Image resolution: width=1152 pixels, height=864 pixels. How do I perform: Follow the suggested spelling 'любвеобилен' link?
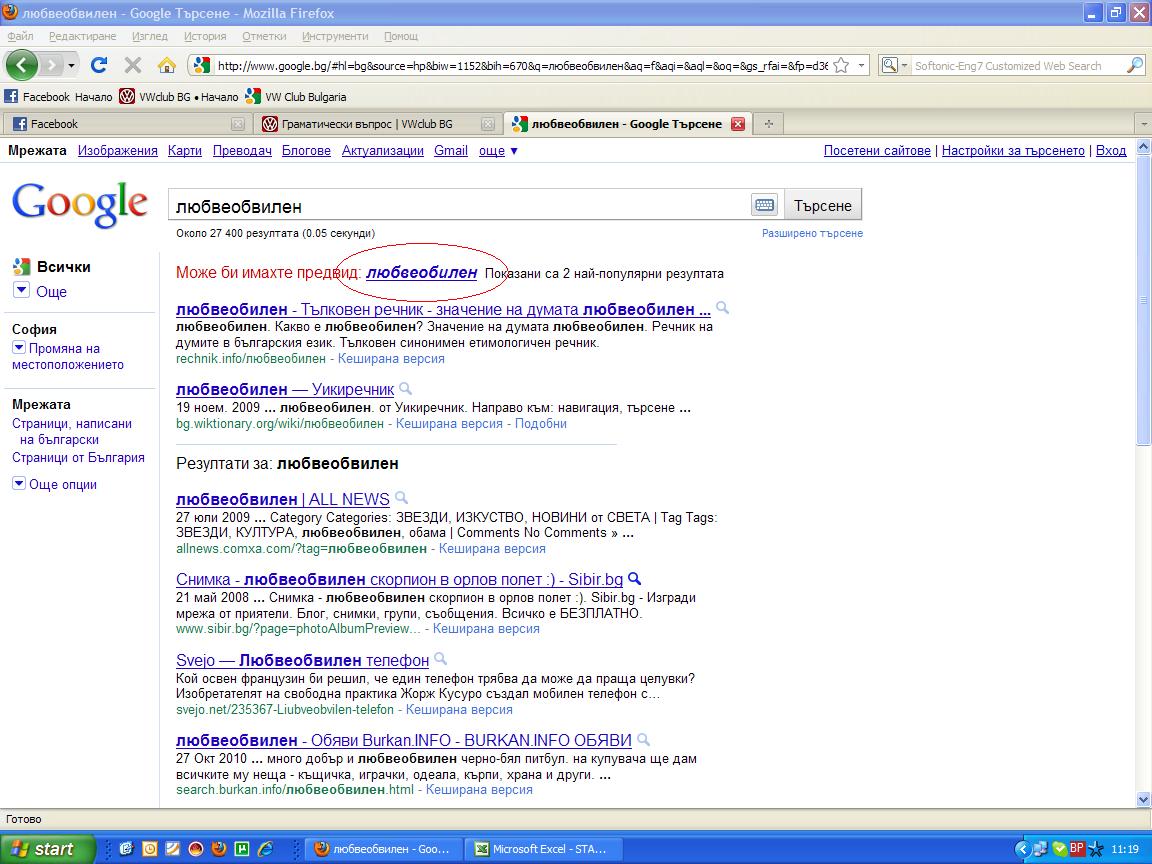(421, 272)
